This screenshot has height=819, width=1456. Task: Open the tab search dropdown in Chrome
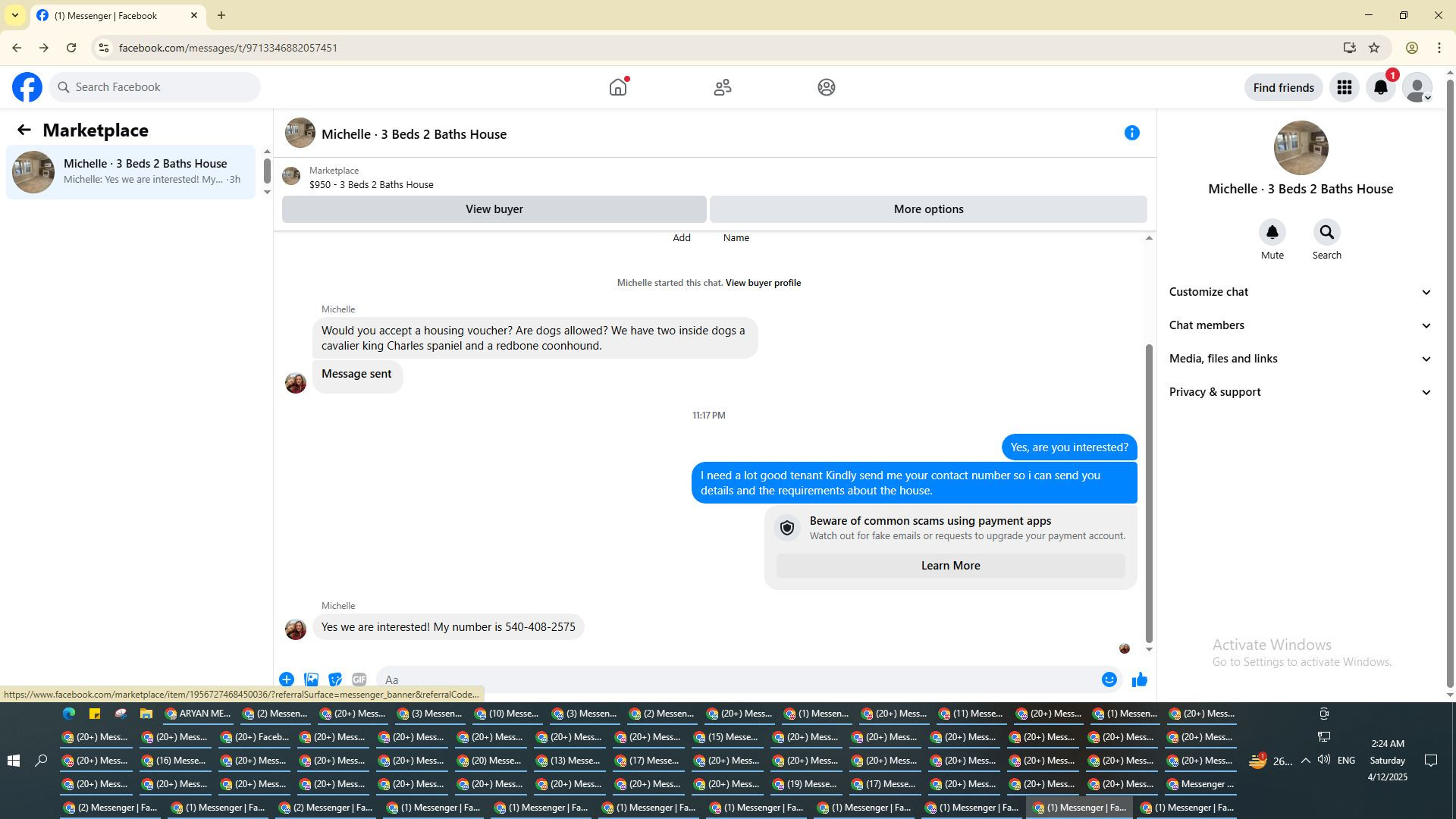[x=15, y=15]
